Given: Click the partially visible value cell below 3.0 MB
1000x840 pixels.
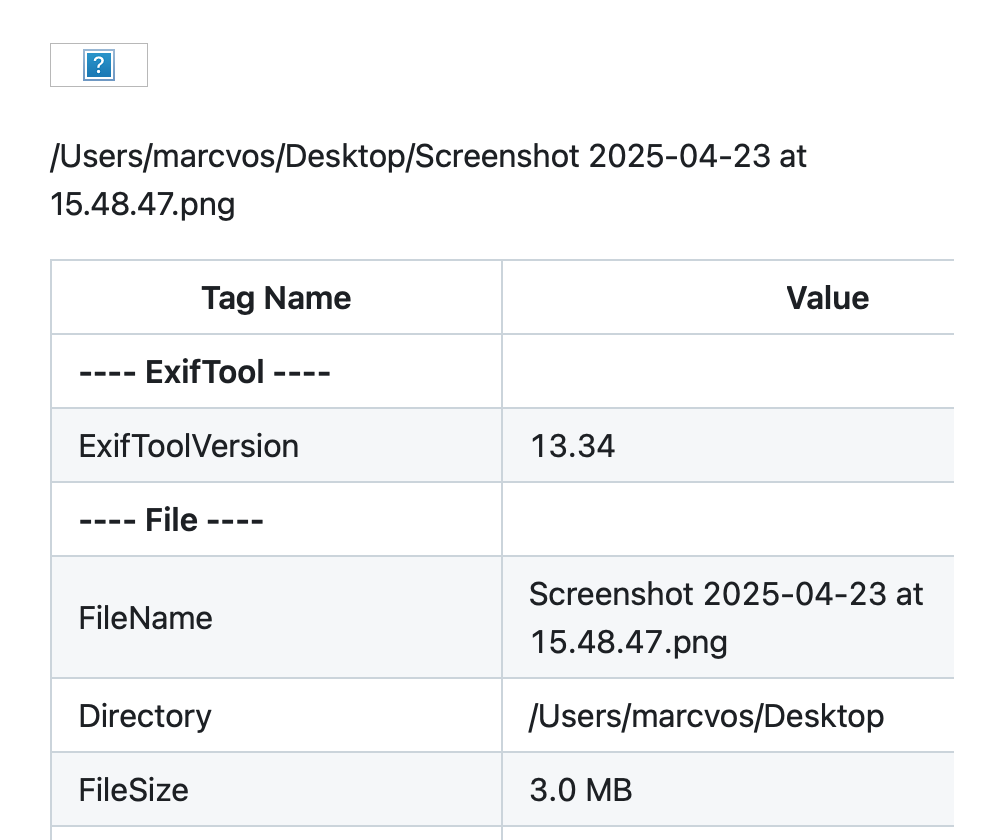Looking at the screenshot, I should [x=727, y=833].
